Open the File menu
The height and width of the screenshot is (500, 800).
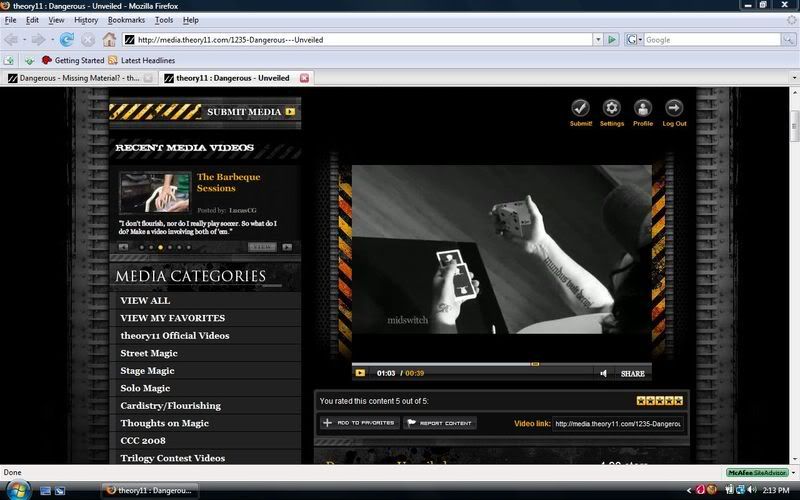click(x=10, y=20)
